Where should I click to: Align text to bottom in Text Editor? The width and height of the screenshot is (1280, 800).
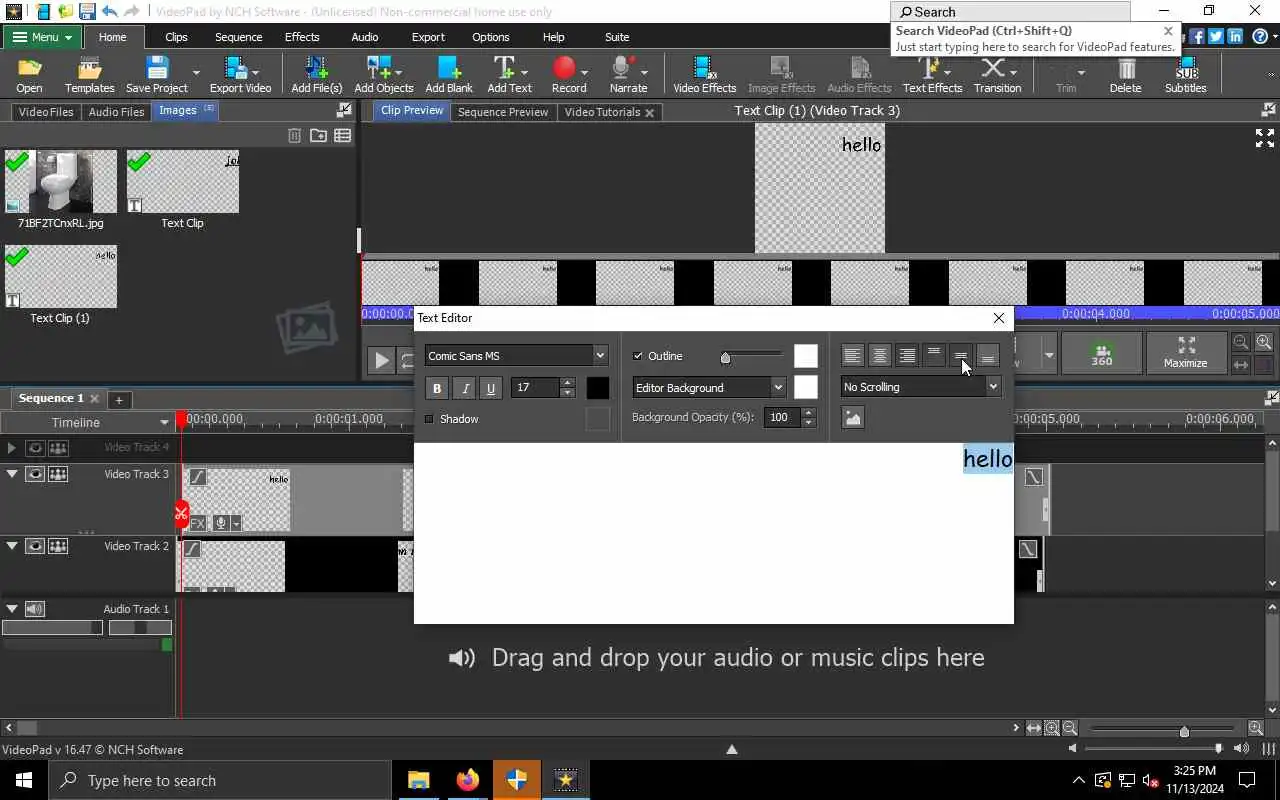tap(987, 355)
